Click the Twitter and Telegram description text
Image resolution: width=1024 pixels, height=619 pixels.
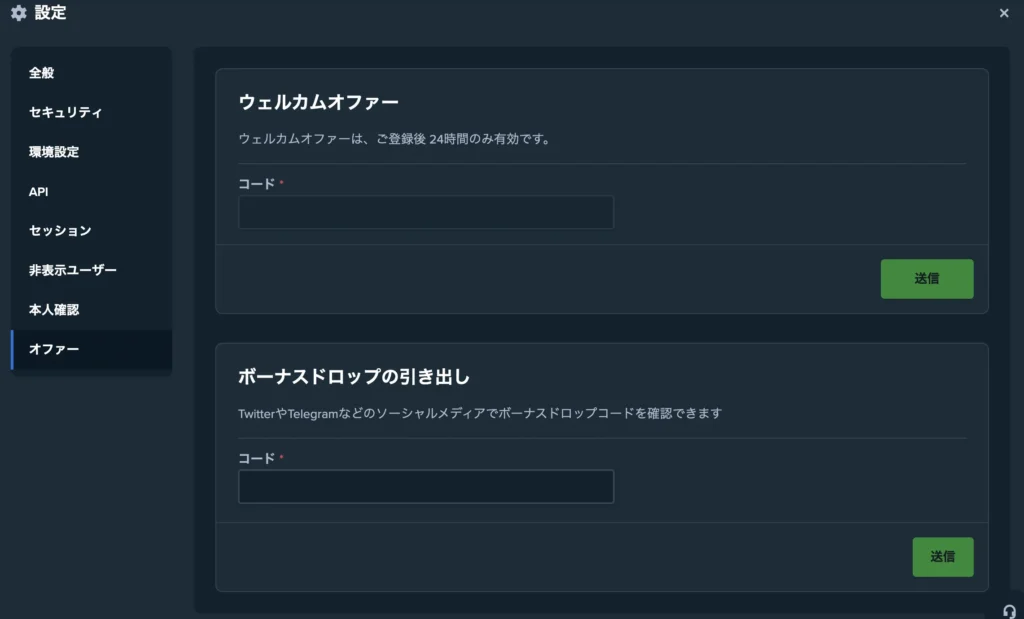click(x=480, y=413)
